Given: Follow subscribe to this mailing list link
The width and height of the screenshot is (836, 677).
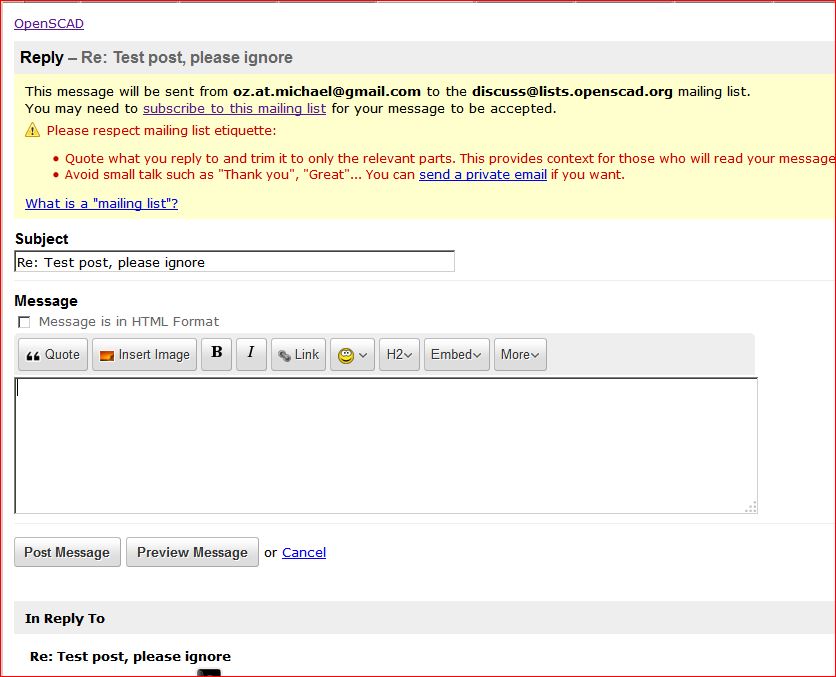Looking at the screenshot, I should click(x=234, y=108).
